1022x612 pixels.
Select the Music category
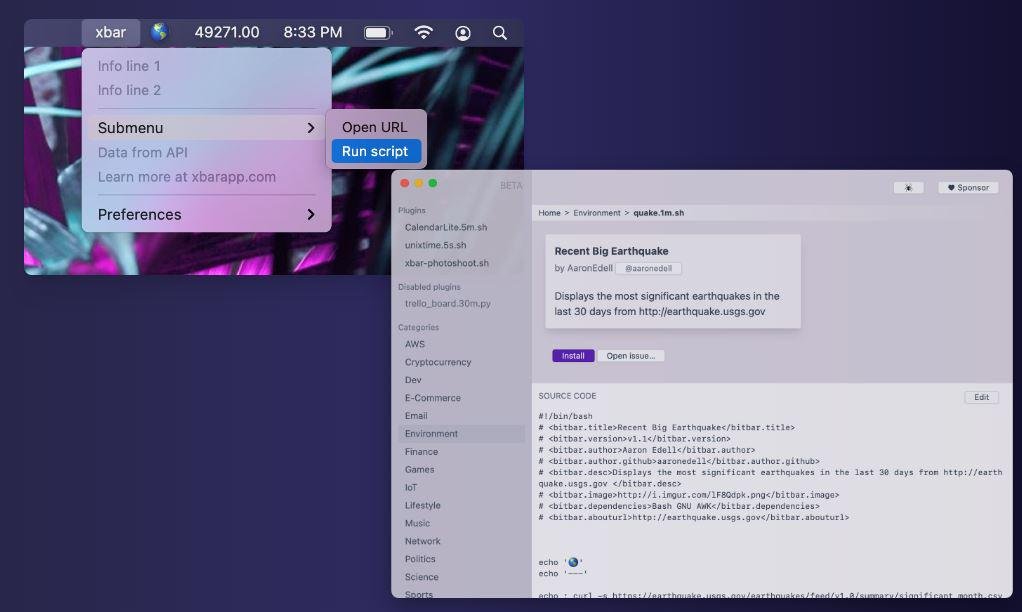pyautogui.click(x=417, y=523)
